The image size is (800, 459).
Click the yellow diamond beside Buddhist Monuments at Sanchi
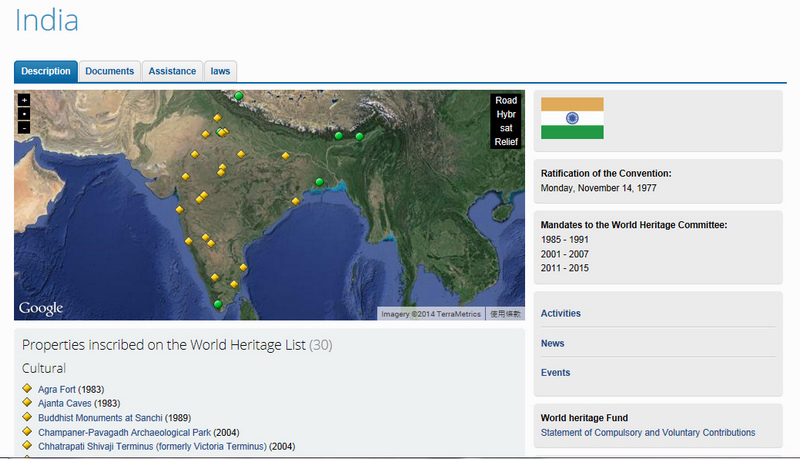tap(28, 417)
